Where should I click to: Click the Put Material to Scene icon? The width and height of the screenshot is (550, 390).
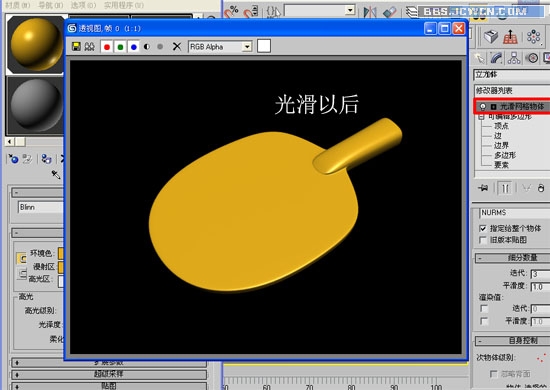pos(27,159)
